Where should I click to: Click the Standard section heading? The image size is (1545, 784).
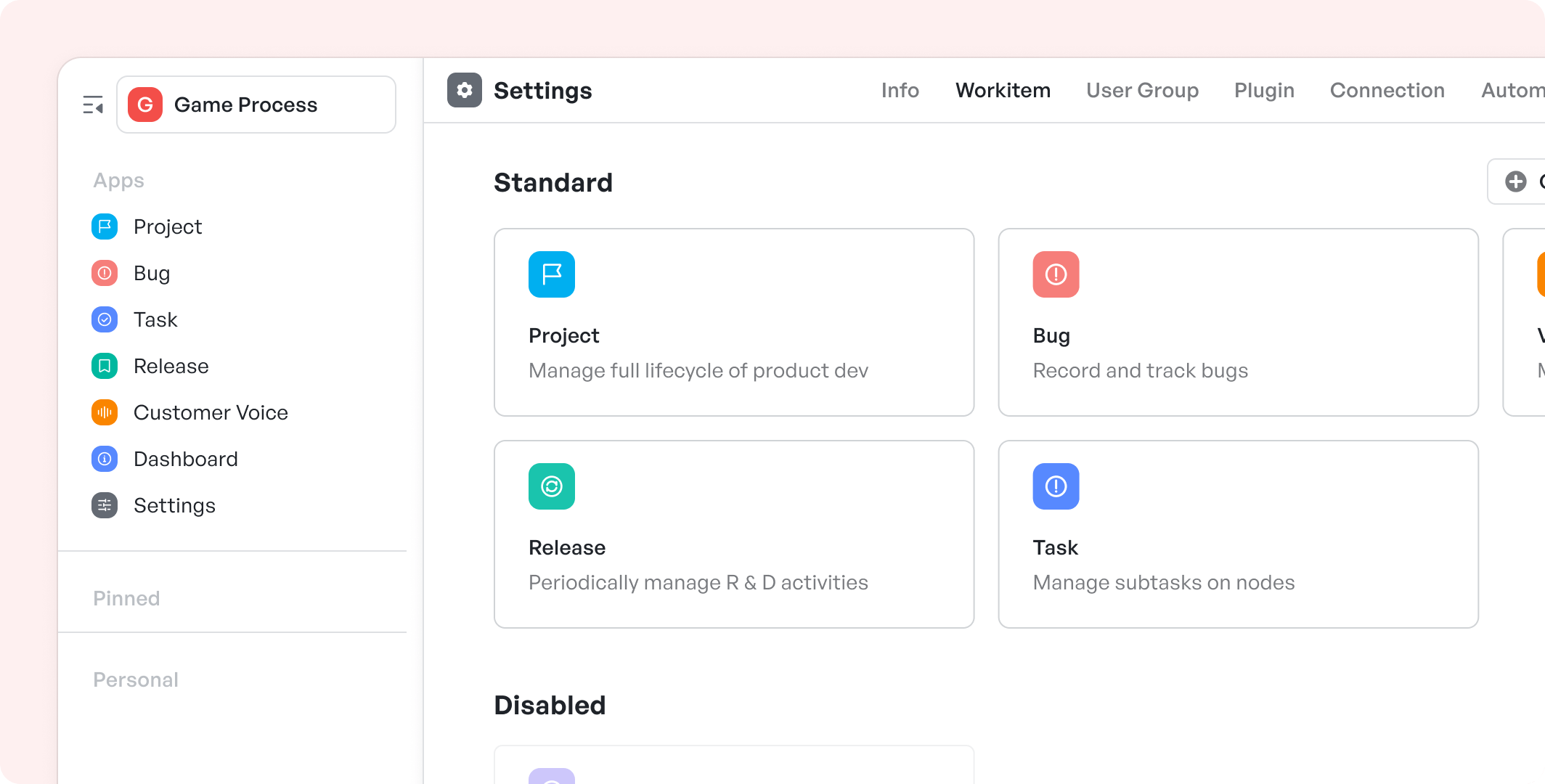point(553,182)
